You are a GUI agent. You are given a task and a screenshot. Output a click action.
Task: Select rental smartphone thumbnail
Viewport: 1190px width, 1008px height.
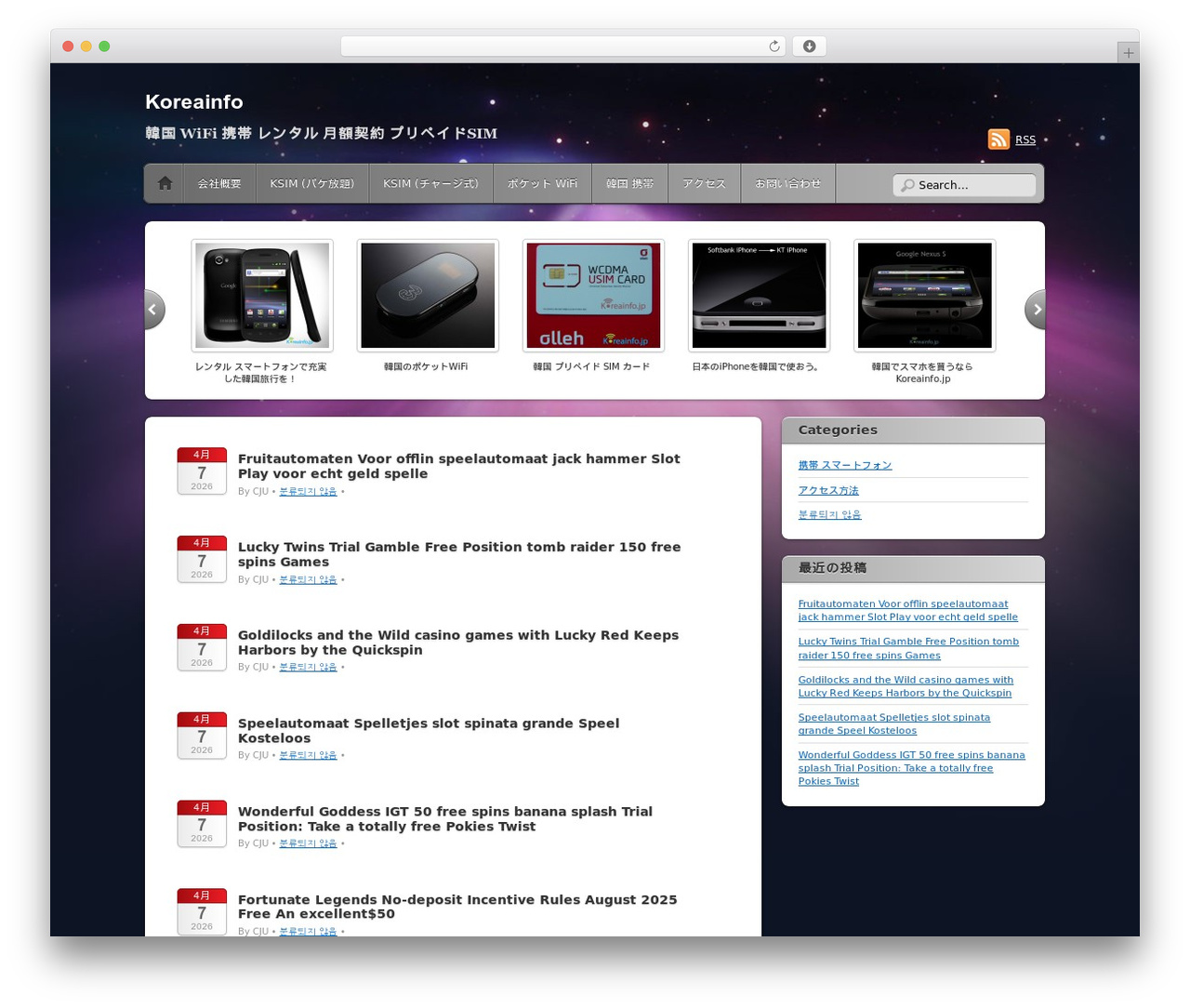(x=262, y=296)
